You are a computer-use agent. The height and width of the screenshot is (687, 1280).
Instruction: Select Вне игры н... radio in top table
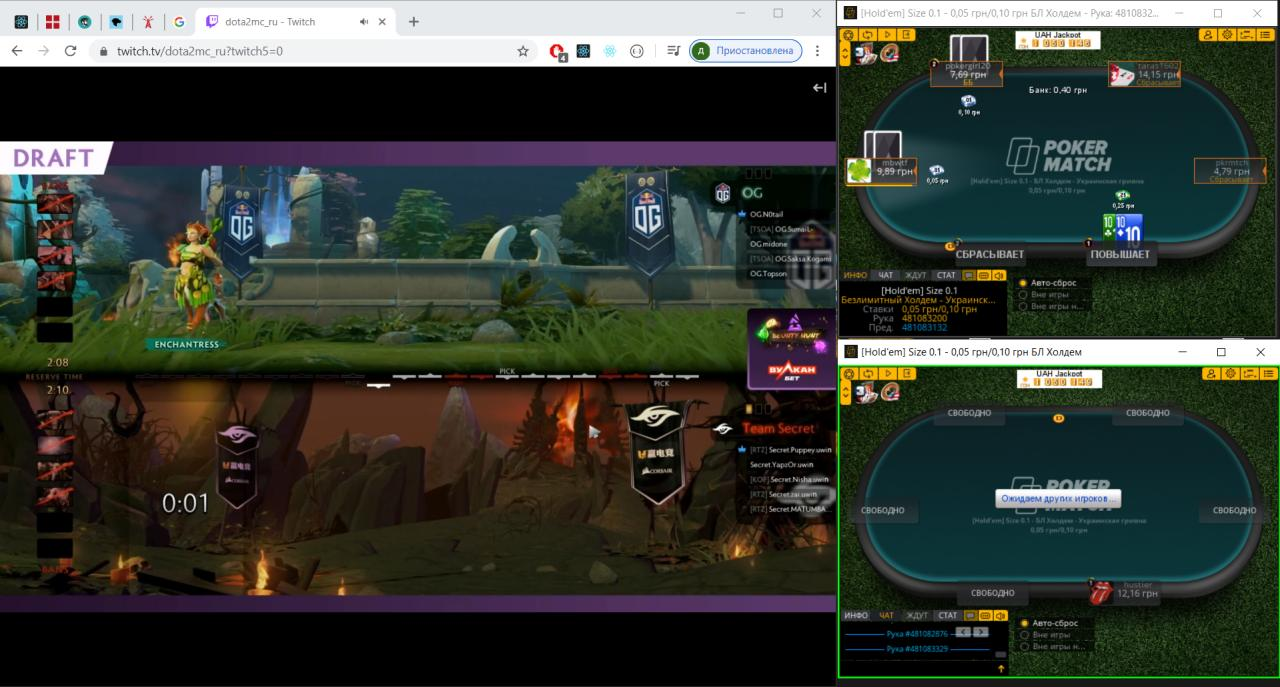[1023, 307]
